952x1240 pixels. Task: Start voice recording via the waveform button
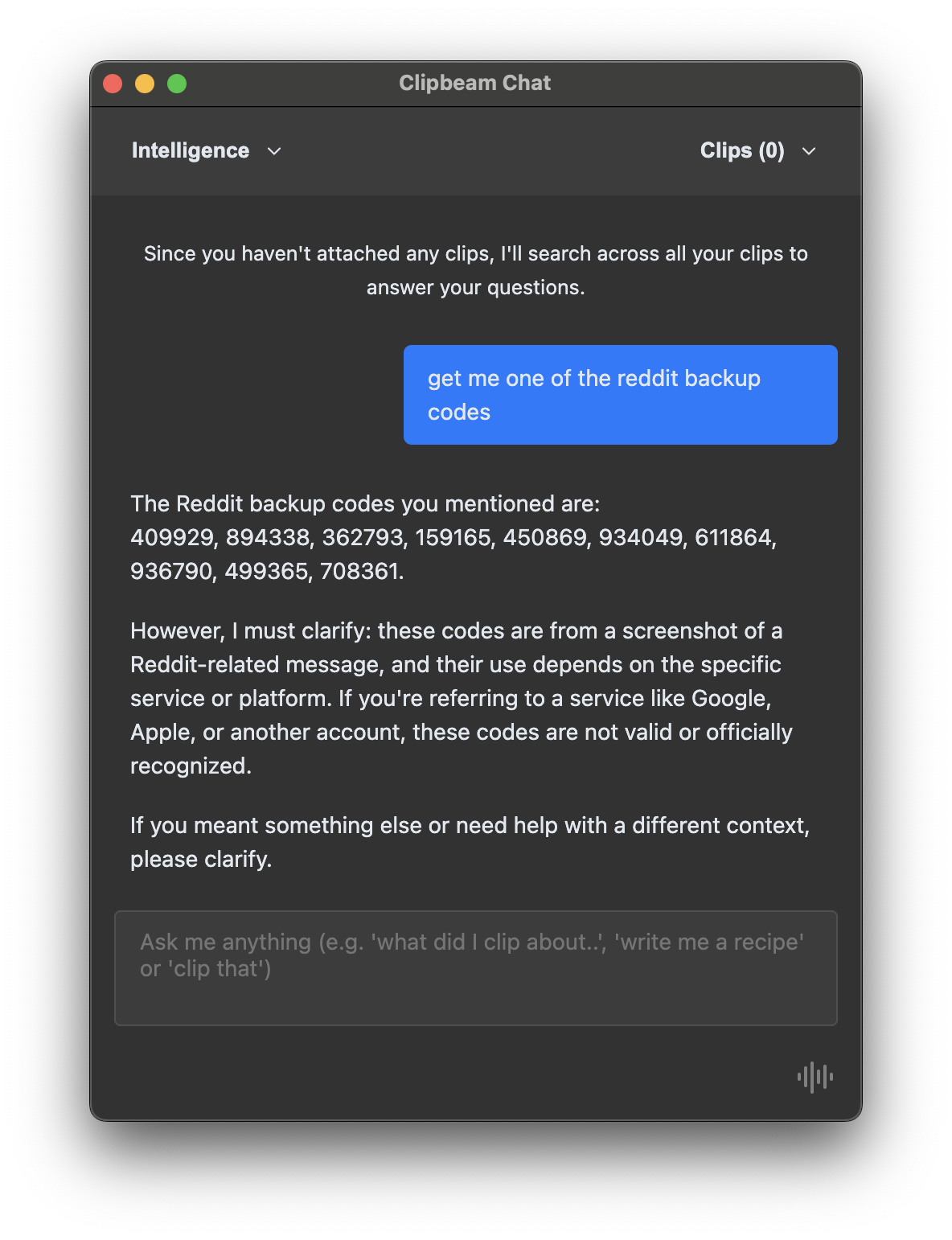point(815,1076)
